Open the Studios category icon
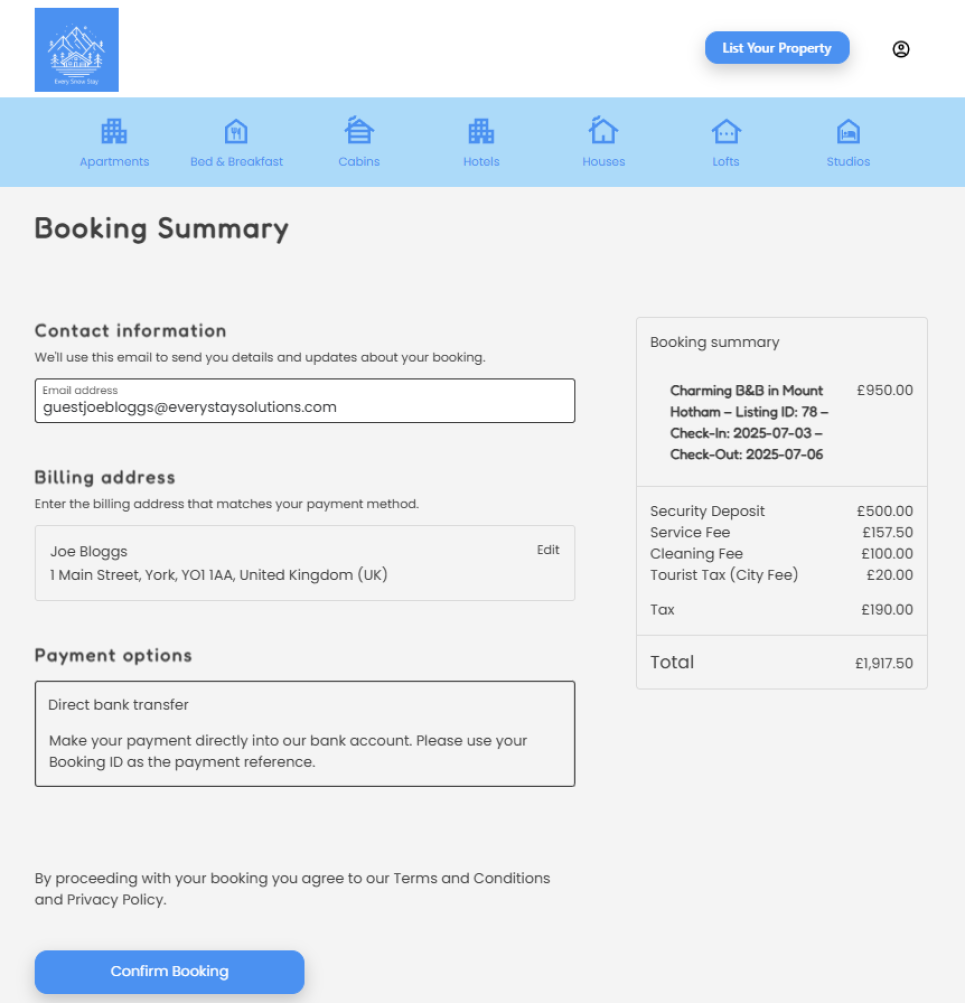965x1003 pixels. (848, 131)
